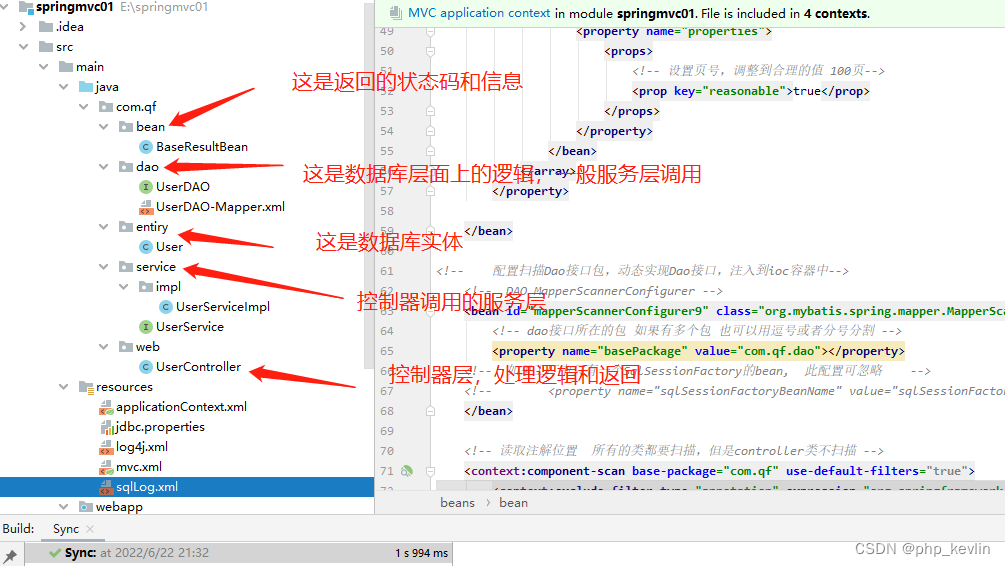Collapse the impl package arrow
Image resolution: width=1005 pixels, height=566 pixels.
(124, 287)
